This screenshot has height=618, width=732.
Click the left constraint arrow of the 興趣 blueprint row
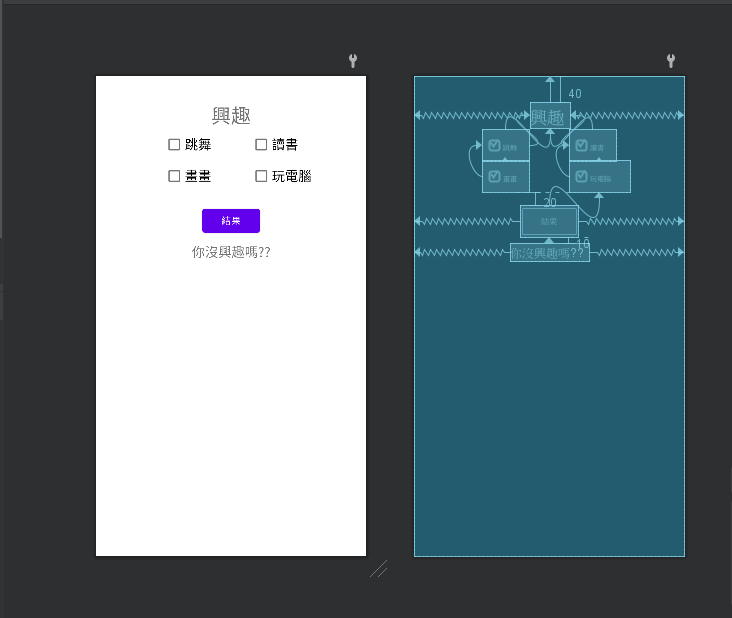tap(418, 115)
